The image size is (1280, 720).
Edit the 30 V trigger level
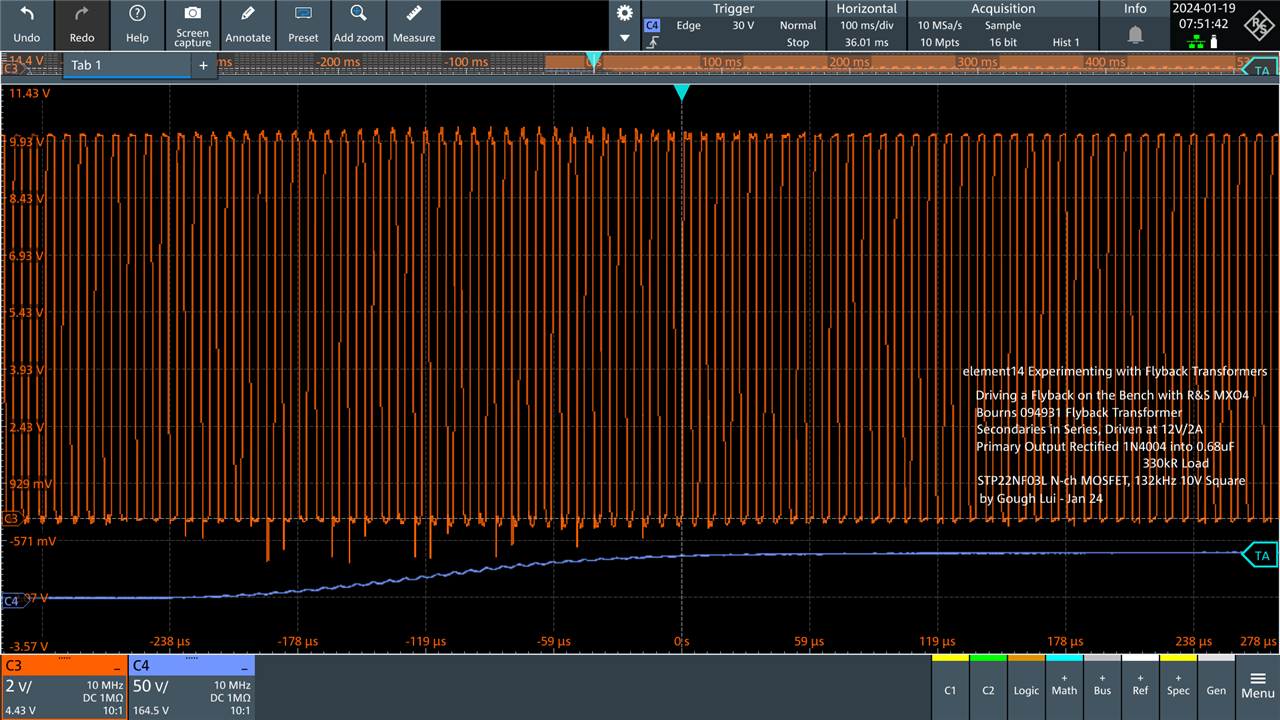click(x=743, y=26)
